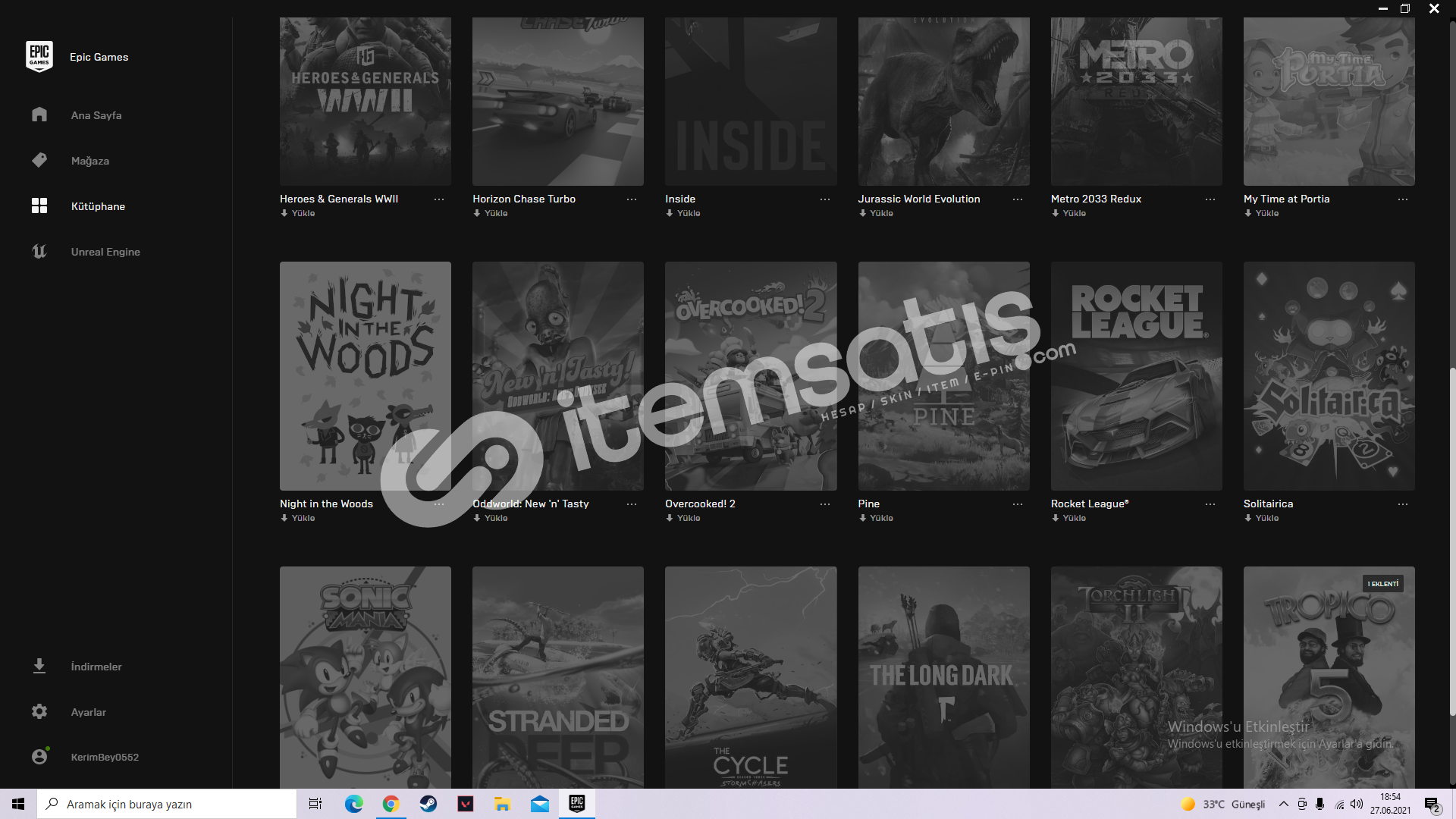
Task: Select Tropico 5 cover art
Action: click(x=1329, y=677)
